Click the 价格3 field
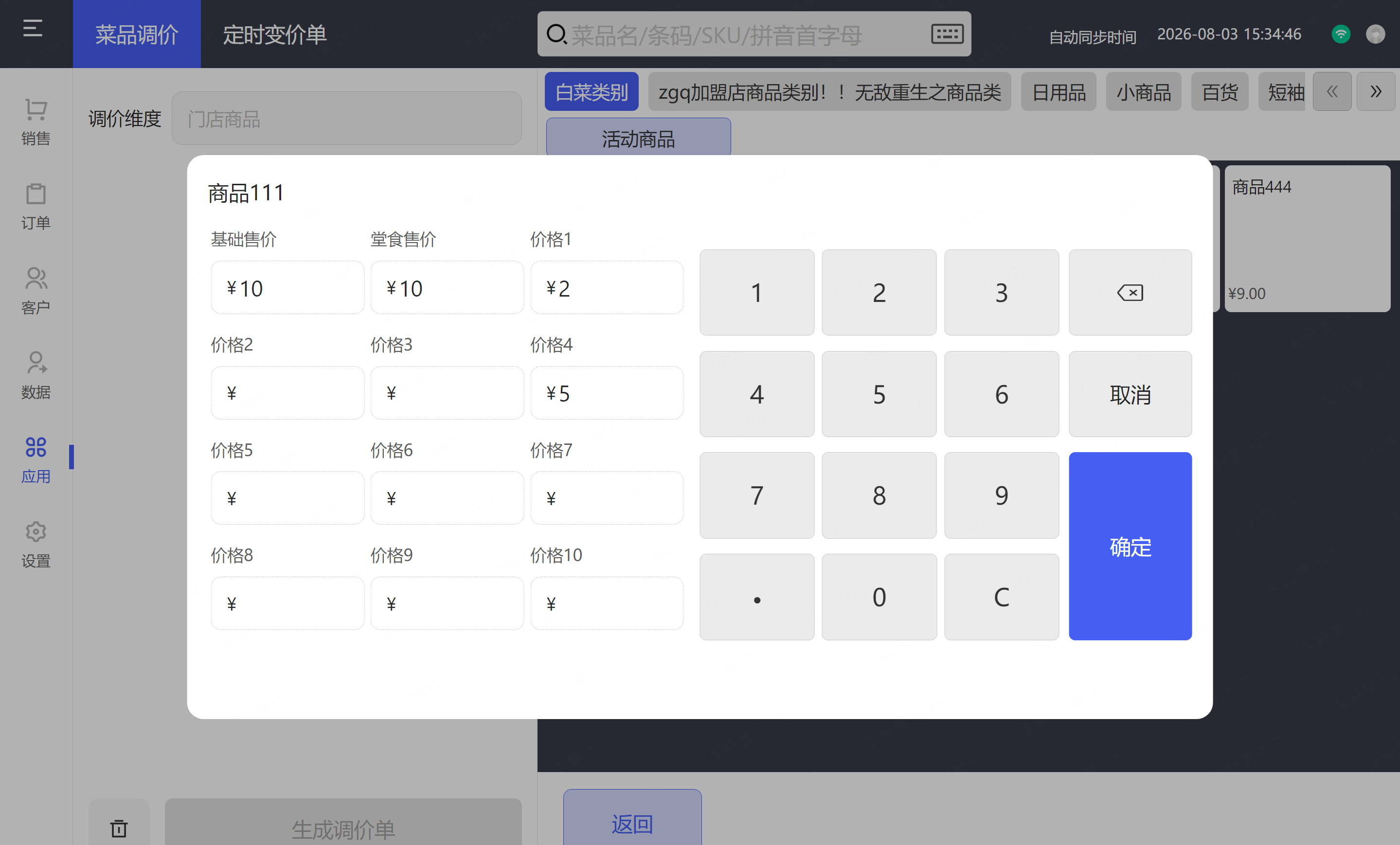This screenshot has height=845, width=1400. 447,392
